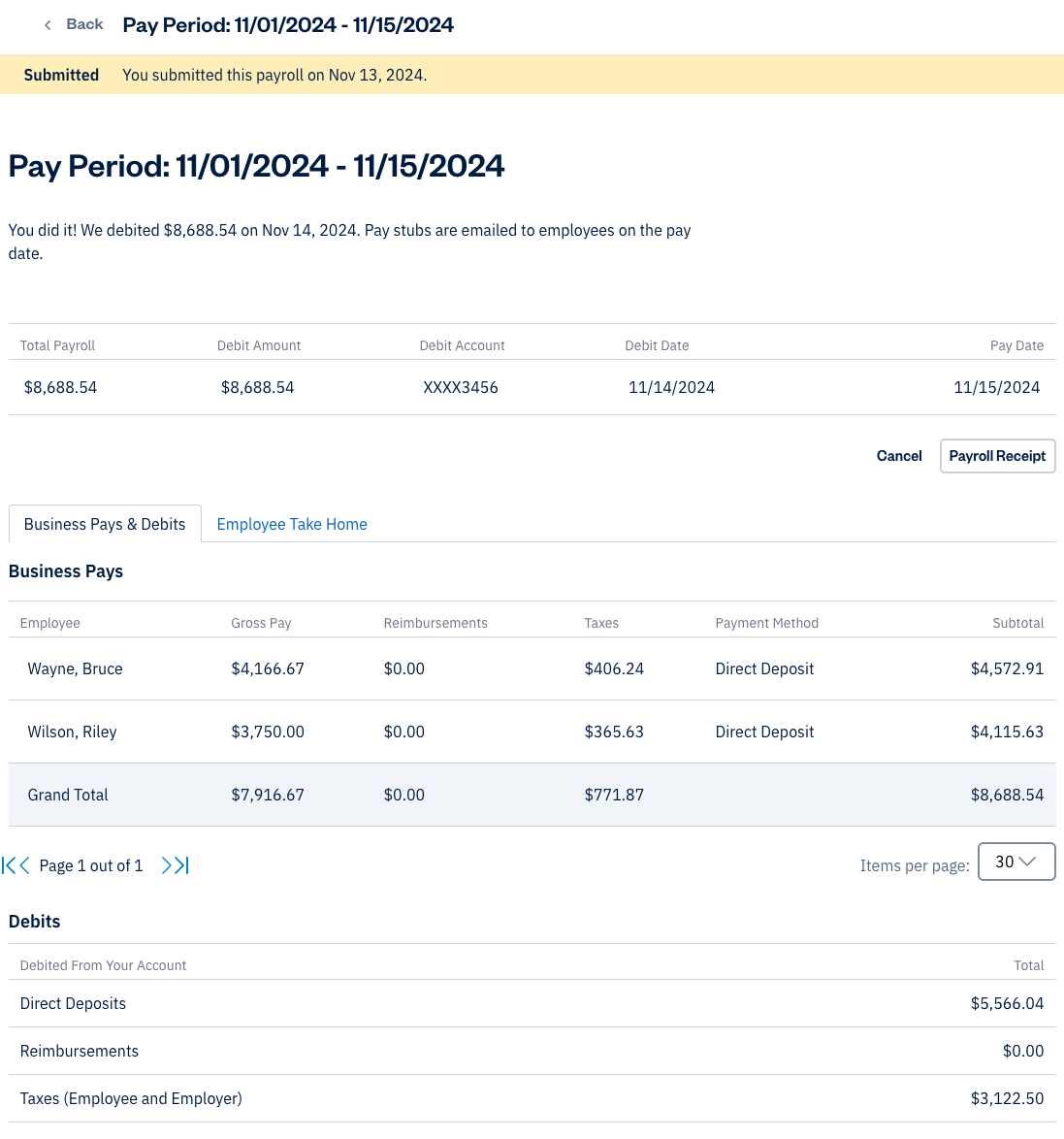
Task: Click the Gross Pay column header
Action: (261, 623)
